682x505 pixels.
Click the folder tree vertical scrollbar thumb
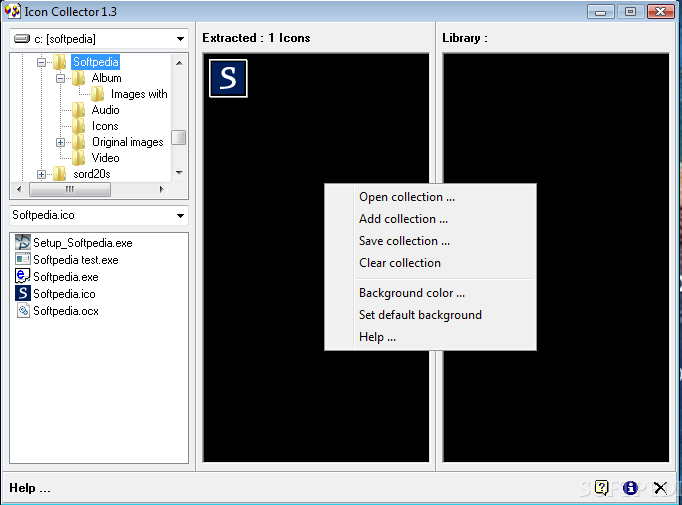coord(179,137)
